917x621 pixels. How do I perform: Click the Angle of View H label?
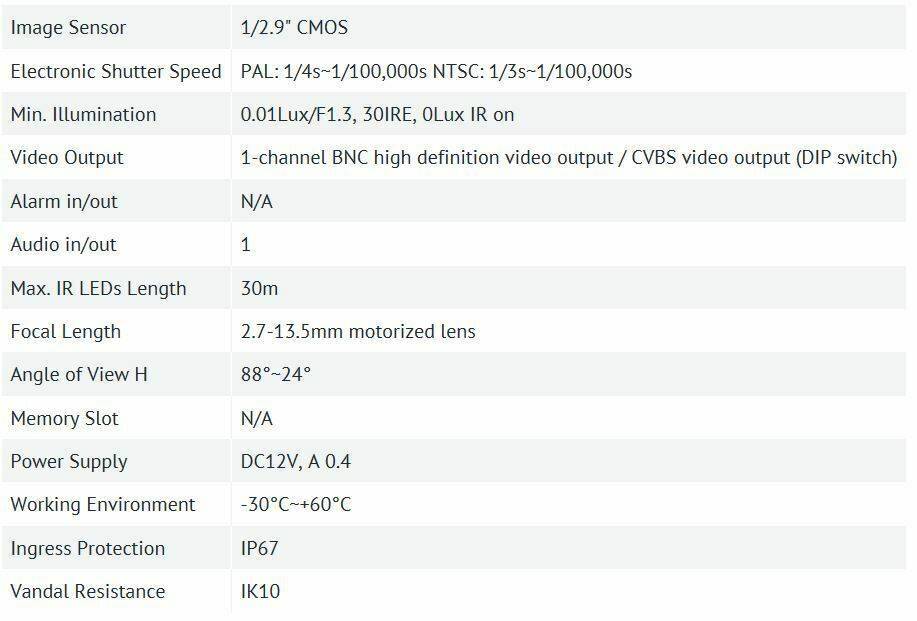click(x=79, y=375)
